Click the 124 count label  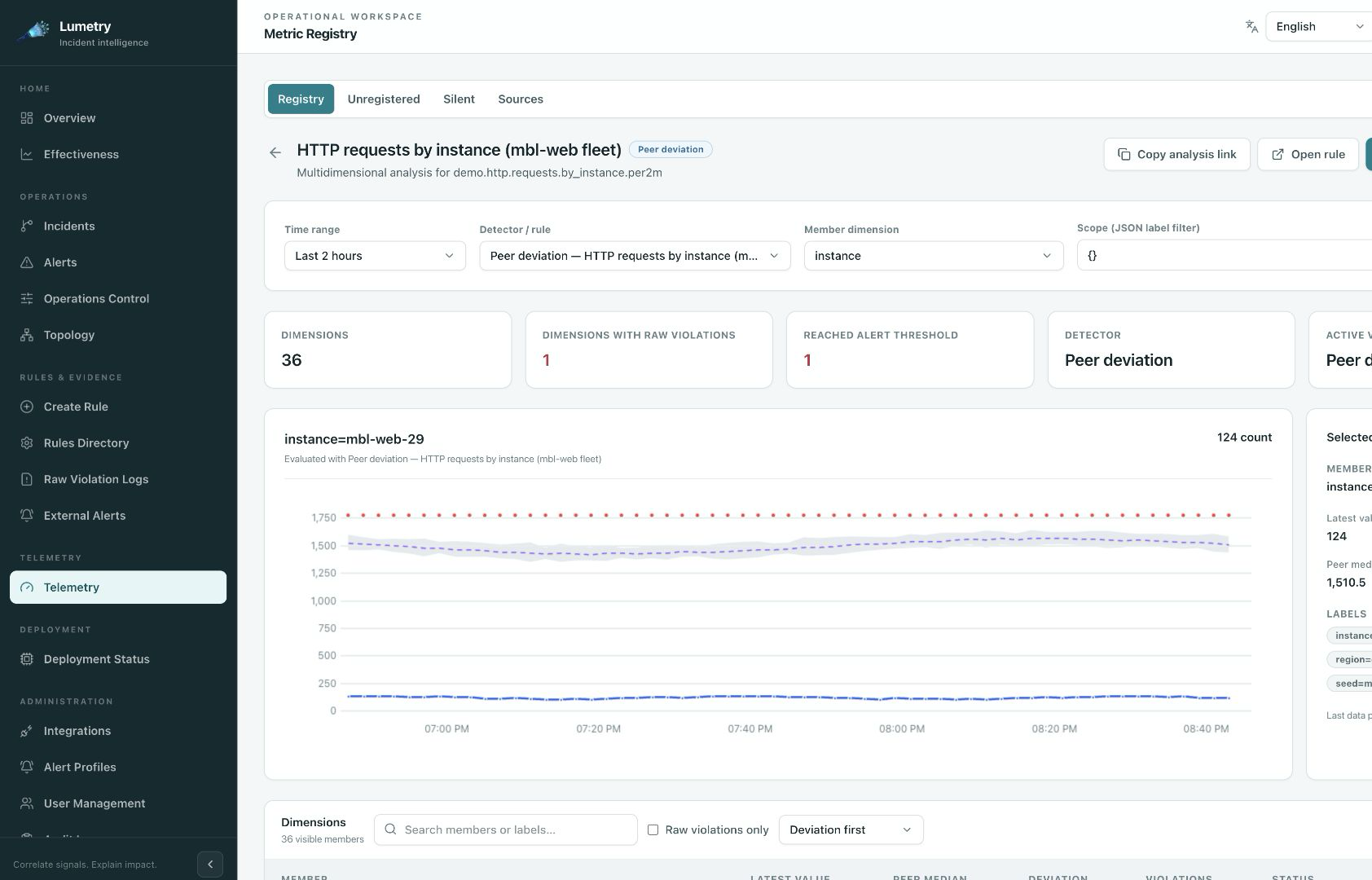click(x=1244, y=438)
